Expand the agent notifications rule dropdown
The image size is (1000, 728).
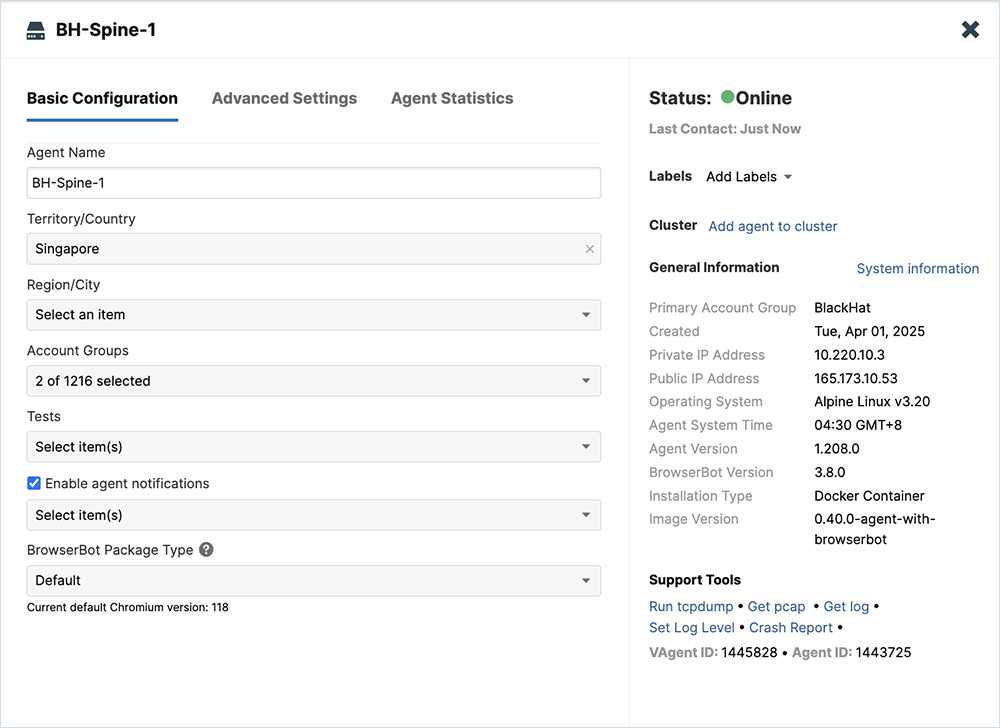313,515
